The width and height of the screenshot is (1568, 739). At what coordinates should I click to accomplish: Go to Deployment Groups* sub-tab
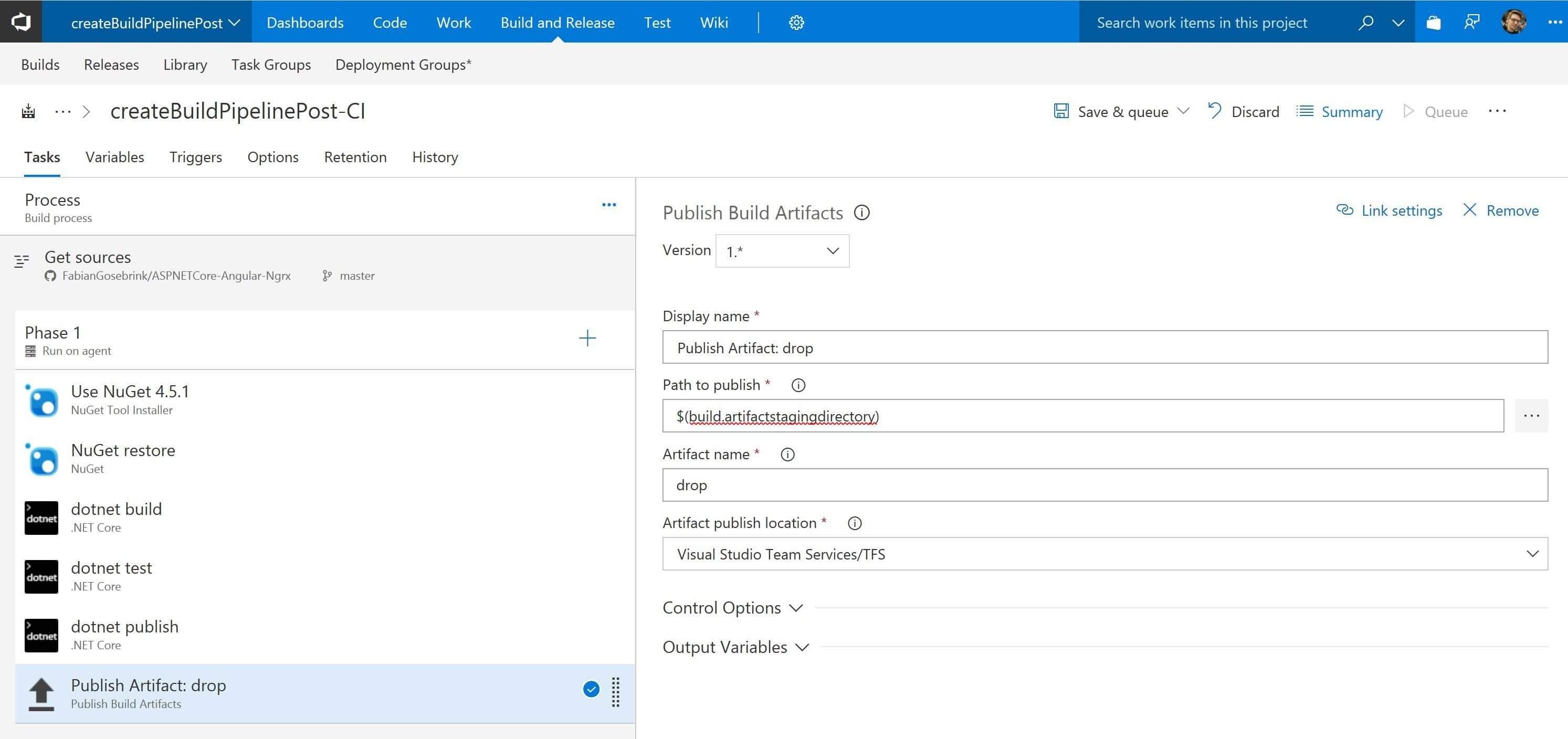click(x=403, y=65)
